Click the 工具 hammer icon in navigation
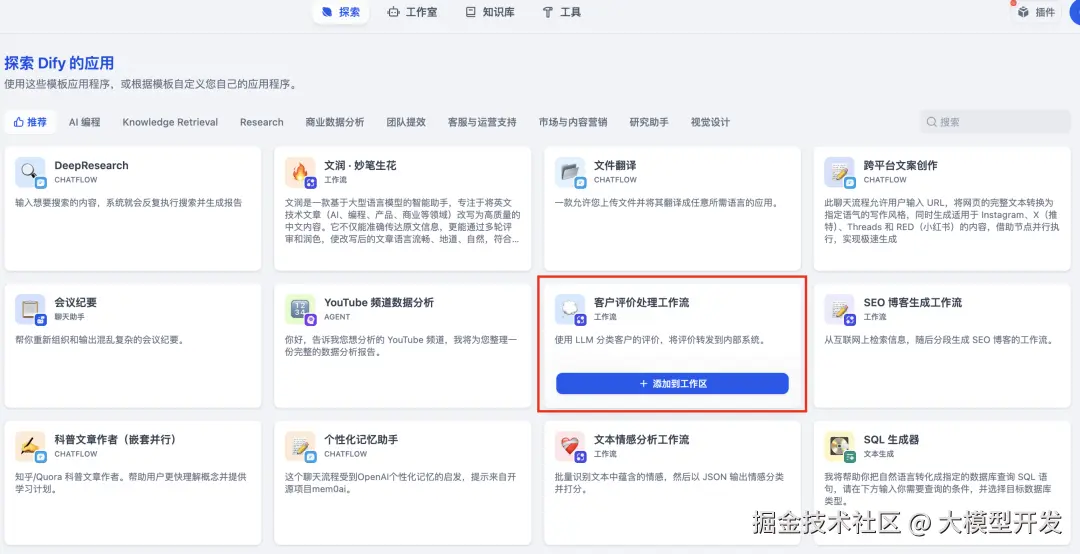Viewport: 1080px width, 554px height. (548, 12)
